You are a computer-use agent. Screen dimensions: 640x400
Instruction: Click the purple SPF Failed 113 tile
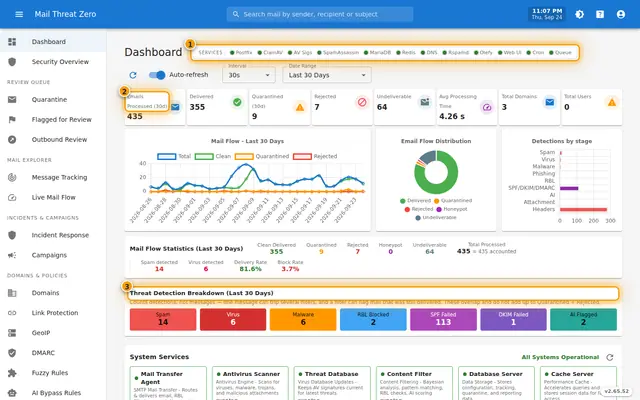click(443, 320)
